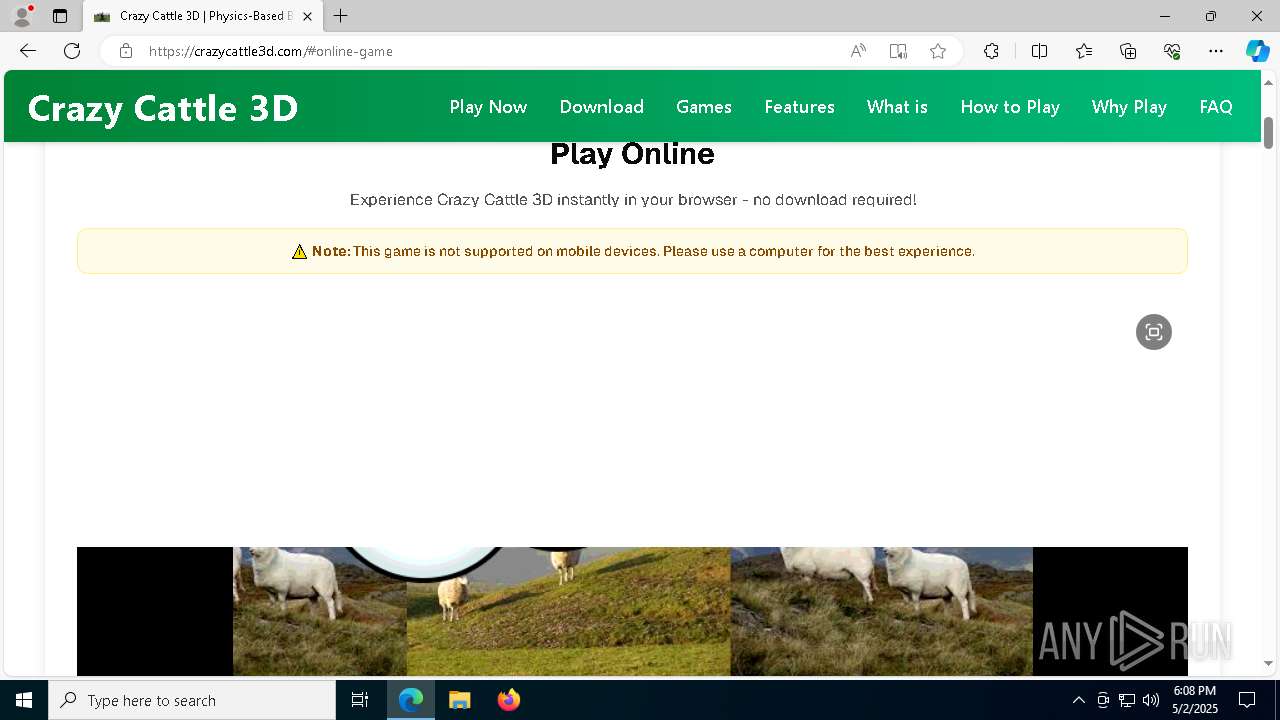The width and height of the screenshot is (1280, 720).
Task: Toggle Split screen icon
Action: 1039,51
